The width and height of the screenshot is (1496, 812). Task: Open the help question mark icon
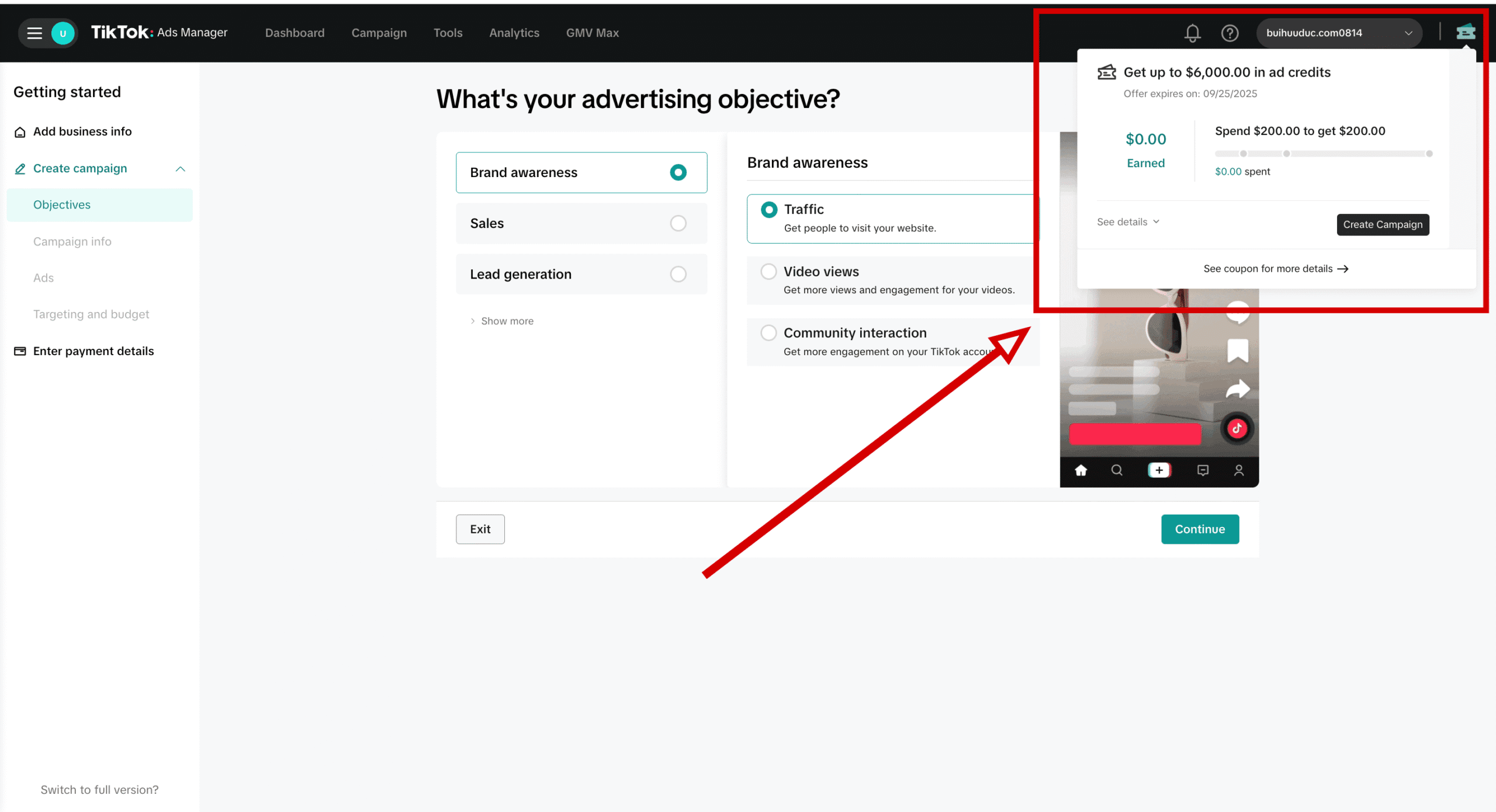click(1230, 33)
